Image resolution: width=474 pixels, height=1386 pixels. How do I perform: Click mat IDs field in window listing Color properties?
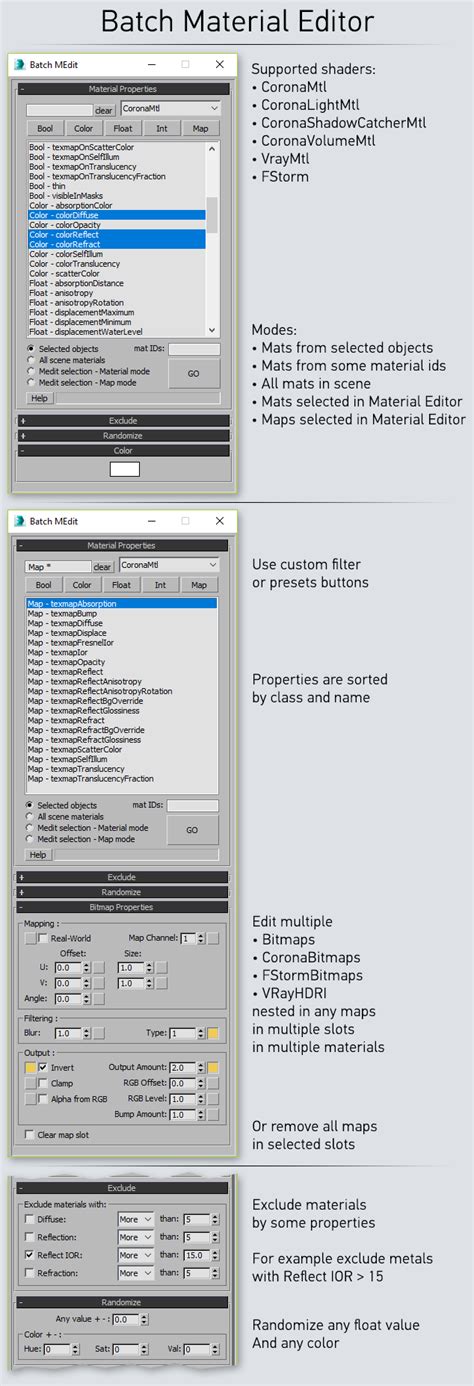194,349
